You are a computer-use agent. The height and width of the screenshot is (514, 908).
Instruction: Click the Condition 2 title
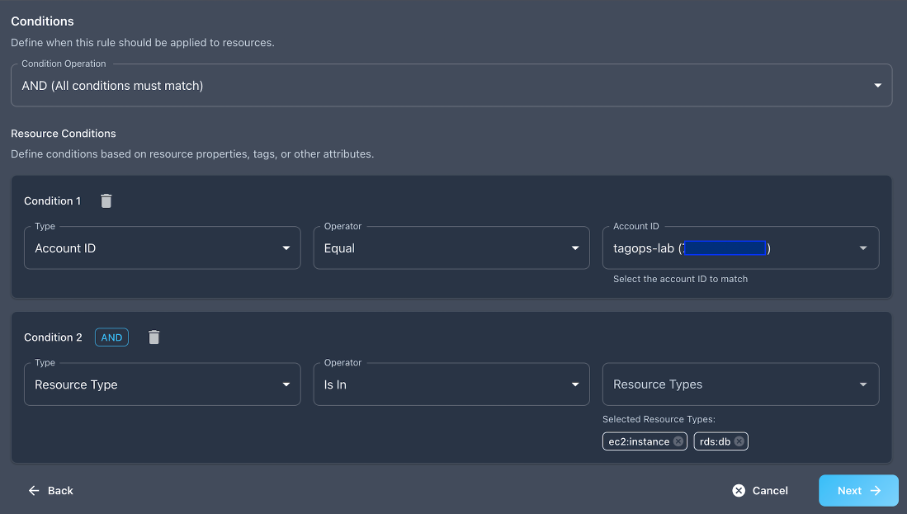pos(53,337)
